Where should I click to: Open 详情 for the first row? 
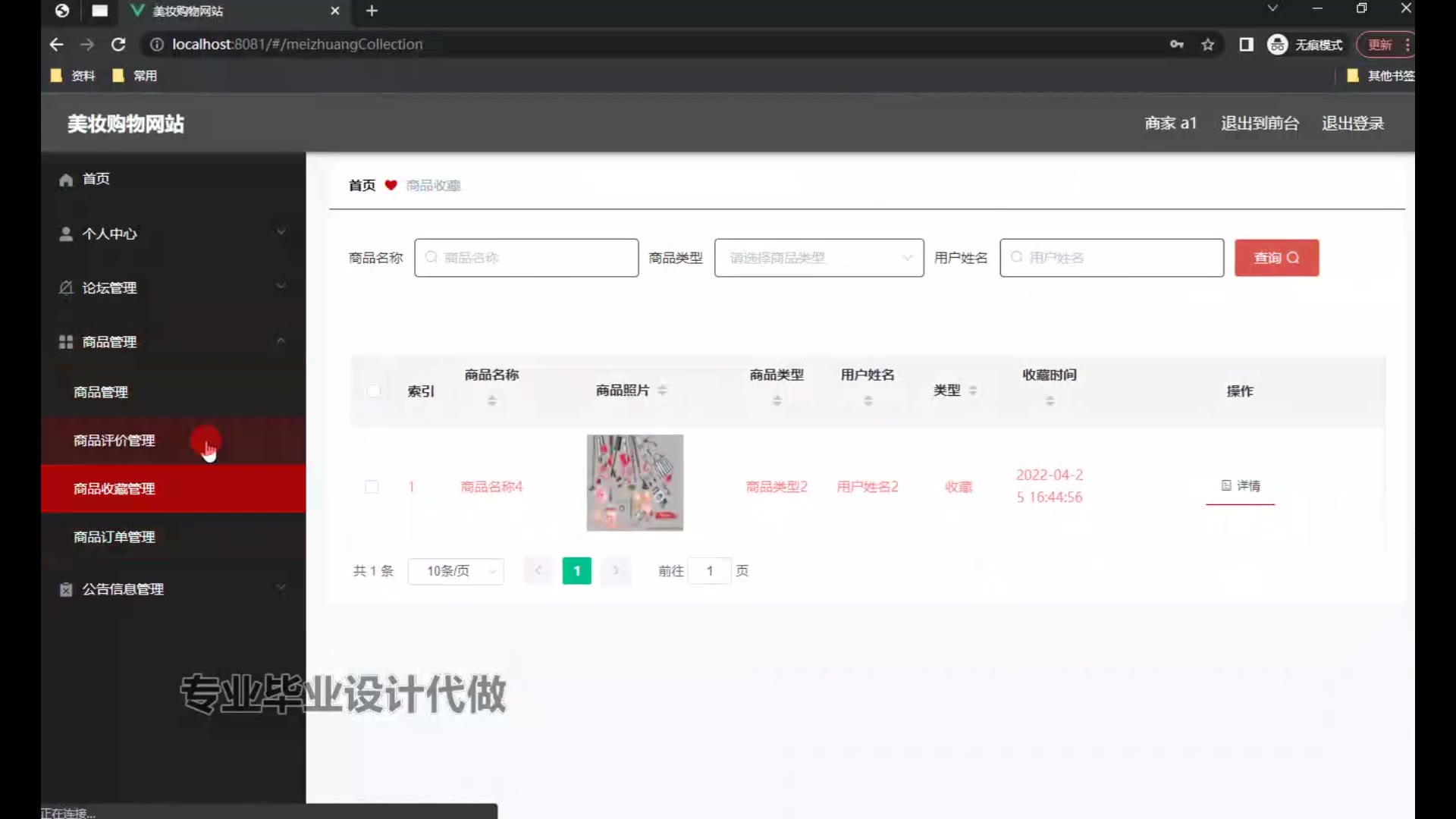[1241, 485]
